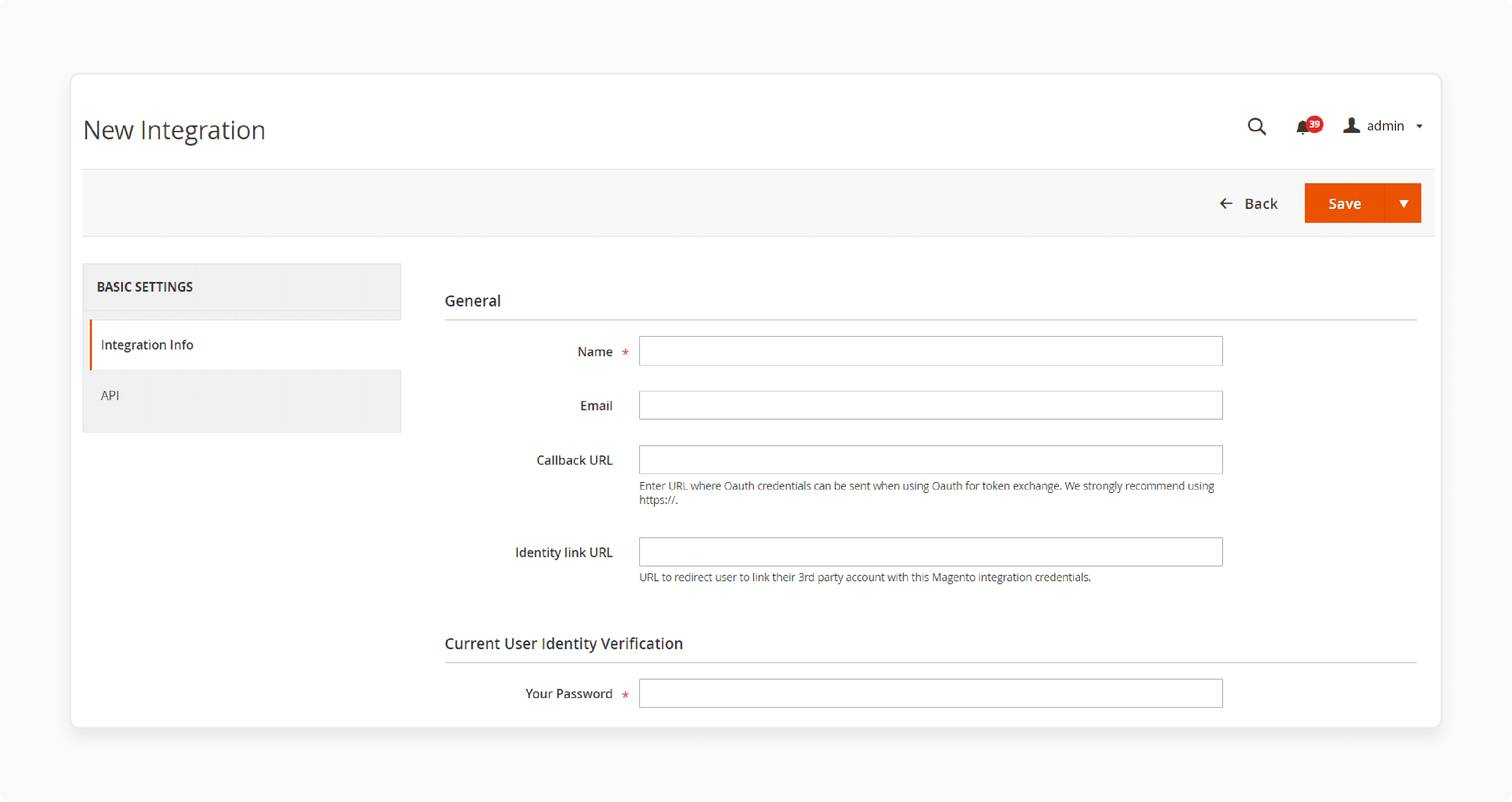Viewport: 1512px width, 802px height.
Task: Focus the Email input field
Action: [930, 405]
